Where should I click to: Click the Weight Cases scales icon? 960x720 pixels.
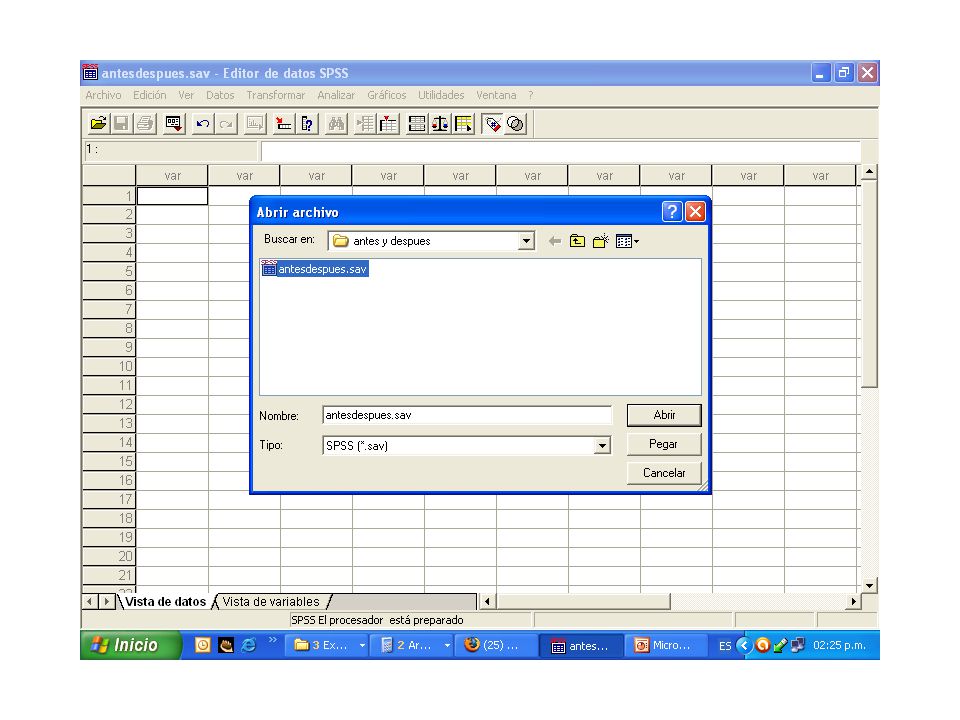(x=440, y=124)
